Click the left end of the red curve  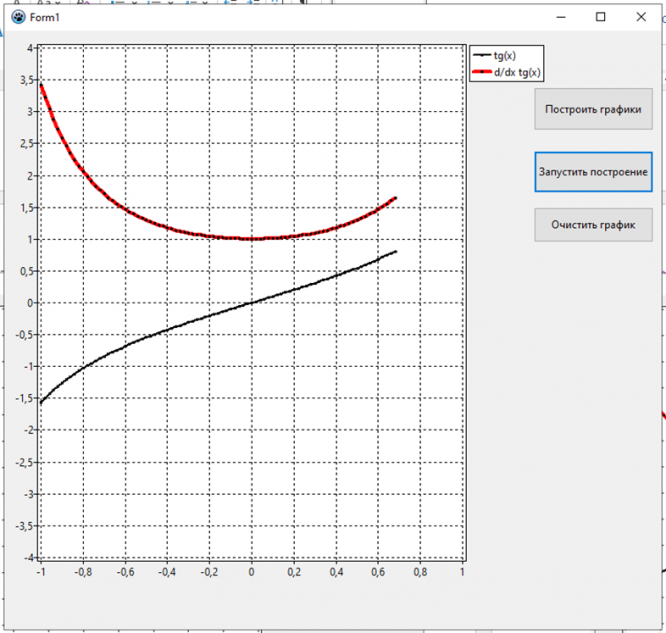tap(41, 85)
